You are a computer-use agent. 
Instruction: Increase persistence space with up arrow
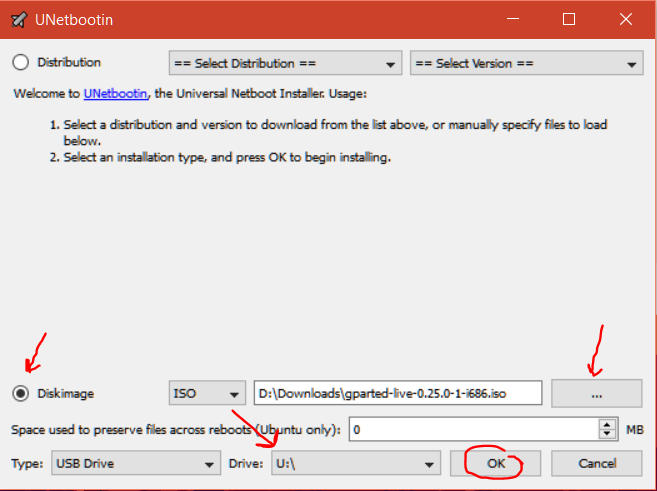(x=607, y=424)
